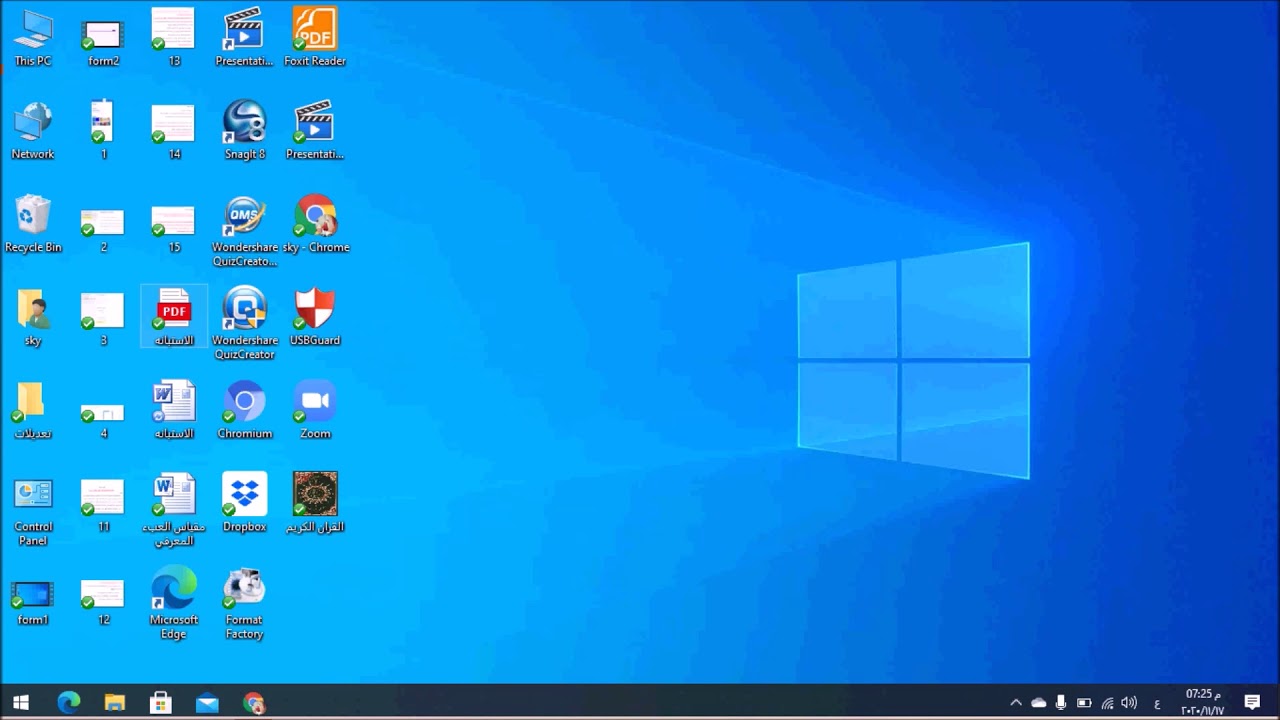
Task: Select the Foxit Reader desktop icon
Action: [315, 38]
